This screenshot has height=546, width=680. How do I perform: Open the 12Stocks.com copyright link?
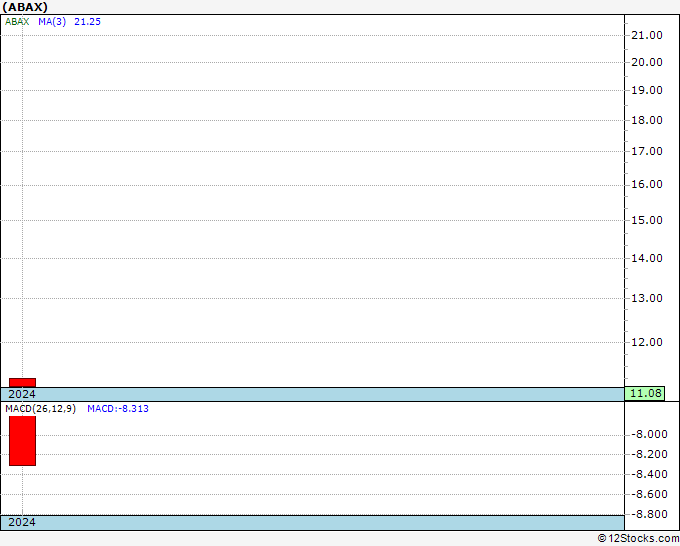(x=638, y=539)
